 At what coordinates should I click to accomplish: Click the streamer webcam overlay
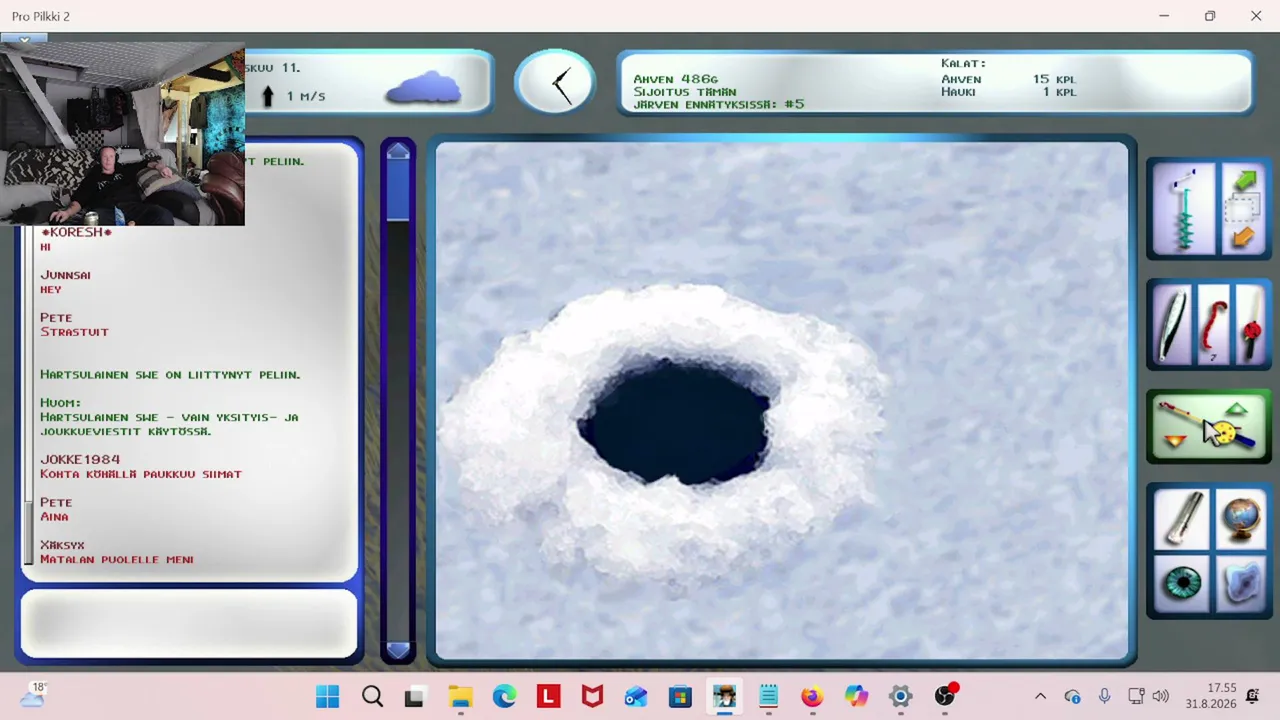[x=122, y=134]
